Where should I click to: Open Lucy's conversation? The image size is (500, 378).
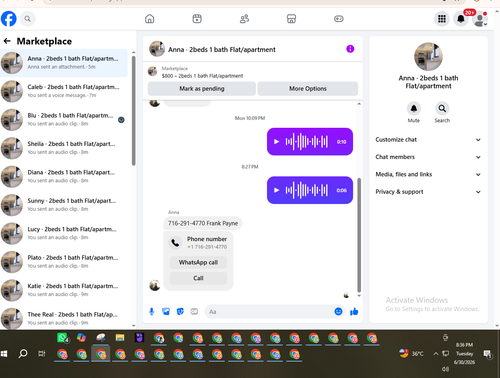64,233
